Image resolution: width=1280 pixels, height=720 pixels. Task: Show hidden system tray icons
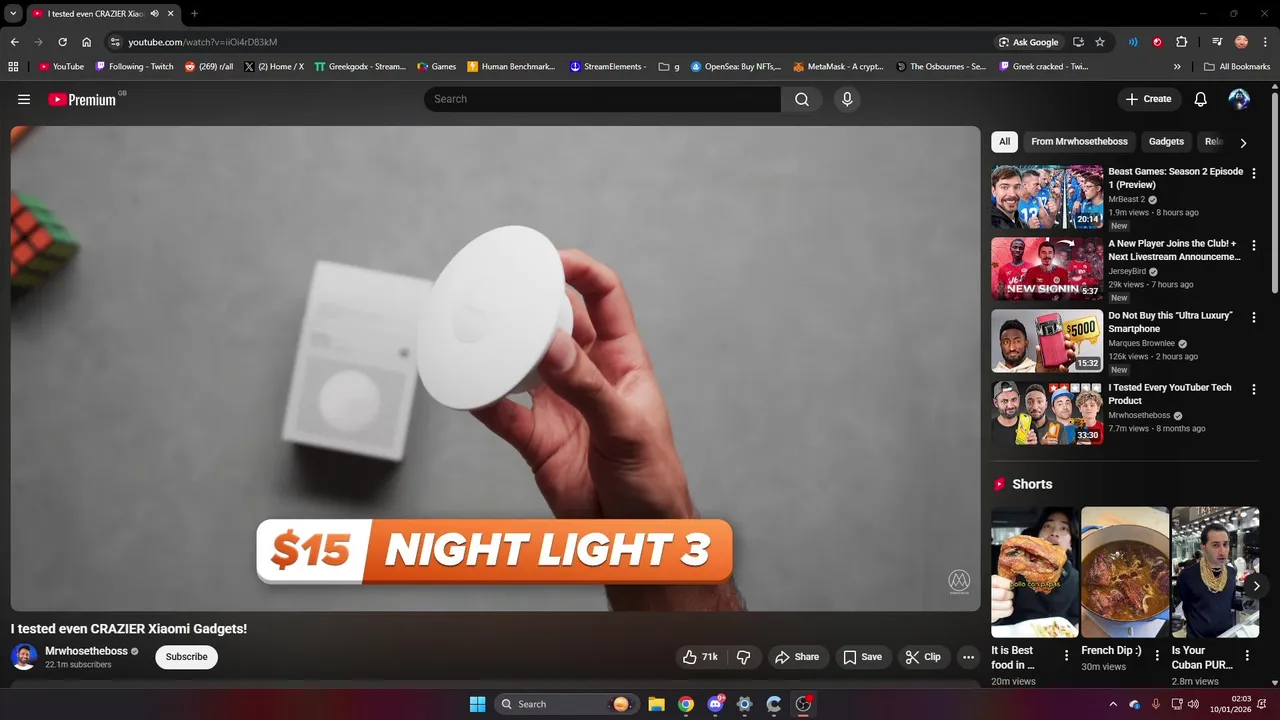click(1113, 704)
